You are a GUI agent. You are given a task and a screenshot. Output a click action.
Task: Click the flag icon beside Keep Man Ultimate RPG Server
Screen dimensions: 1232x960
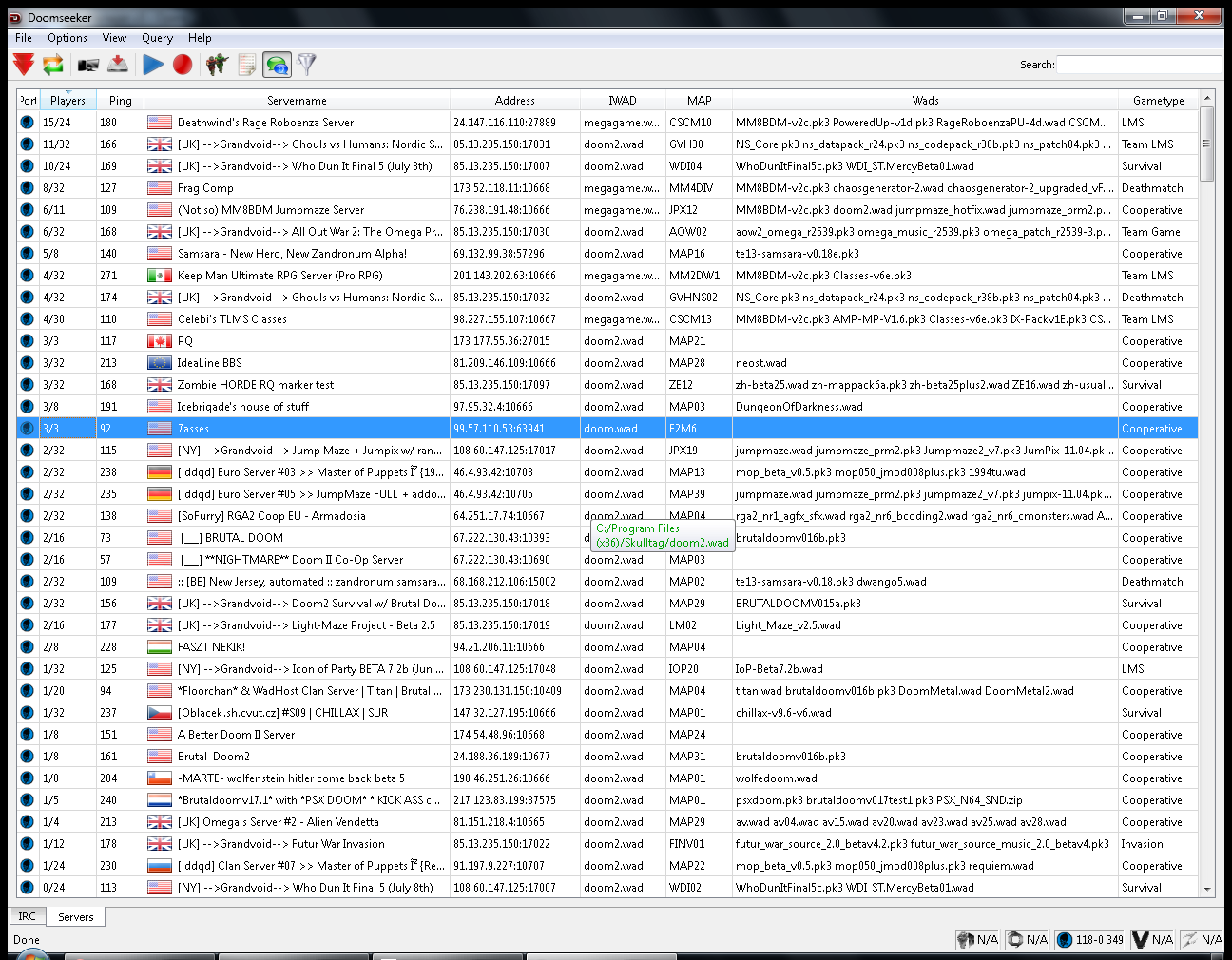pos(160,276)
